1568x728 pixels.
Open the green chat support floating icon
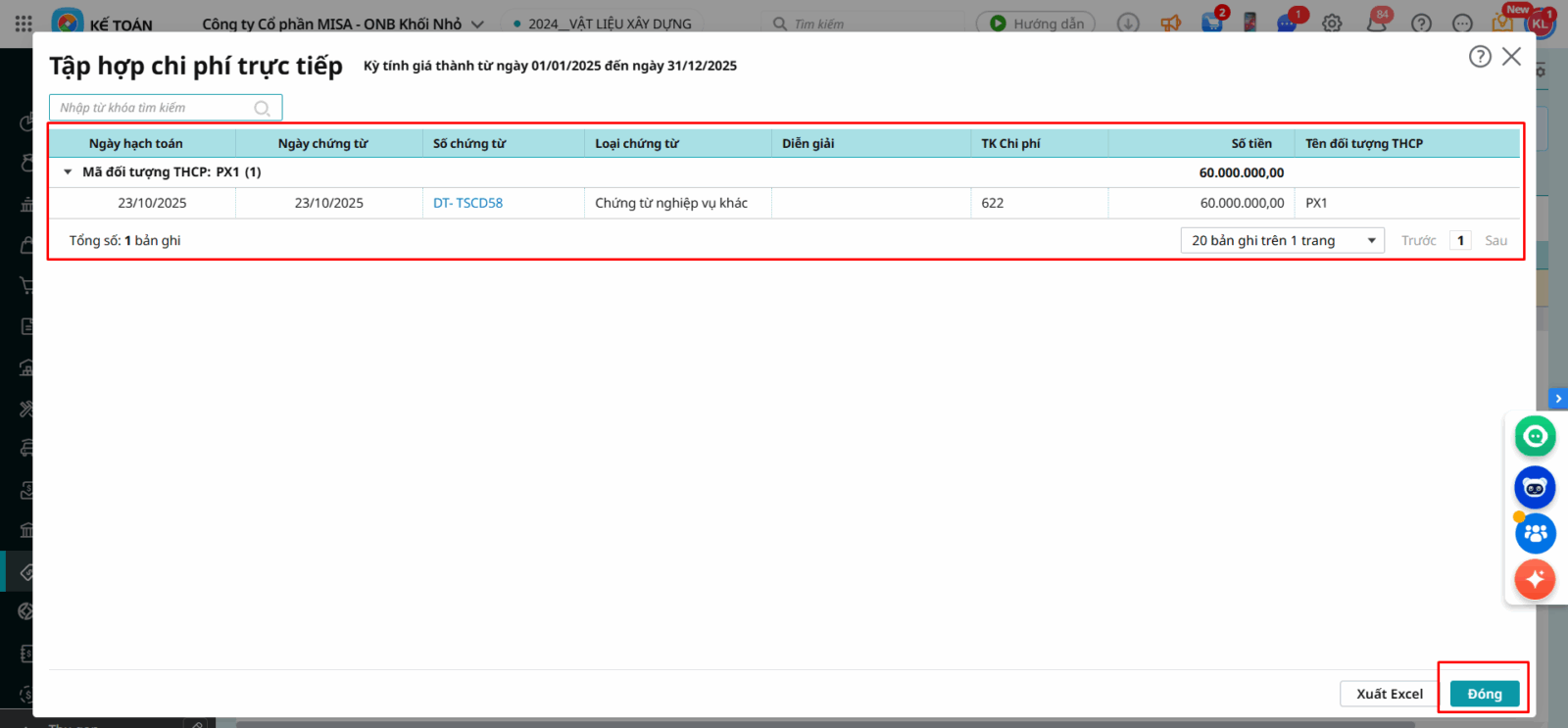tap(1535, 436)
